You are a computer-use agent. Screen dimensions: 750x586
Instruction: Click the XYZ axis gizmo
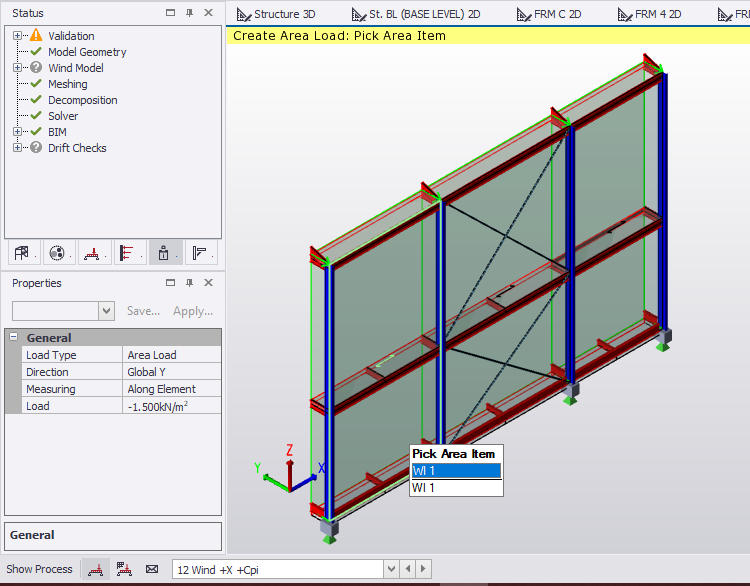coord(289,471)
